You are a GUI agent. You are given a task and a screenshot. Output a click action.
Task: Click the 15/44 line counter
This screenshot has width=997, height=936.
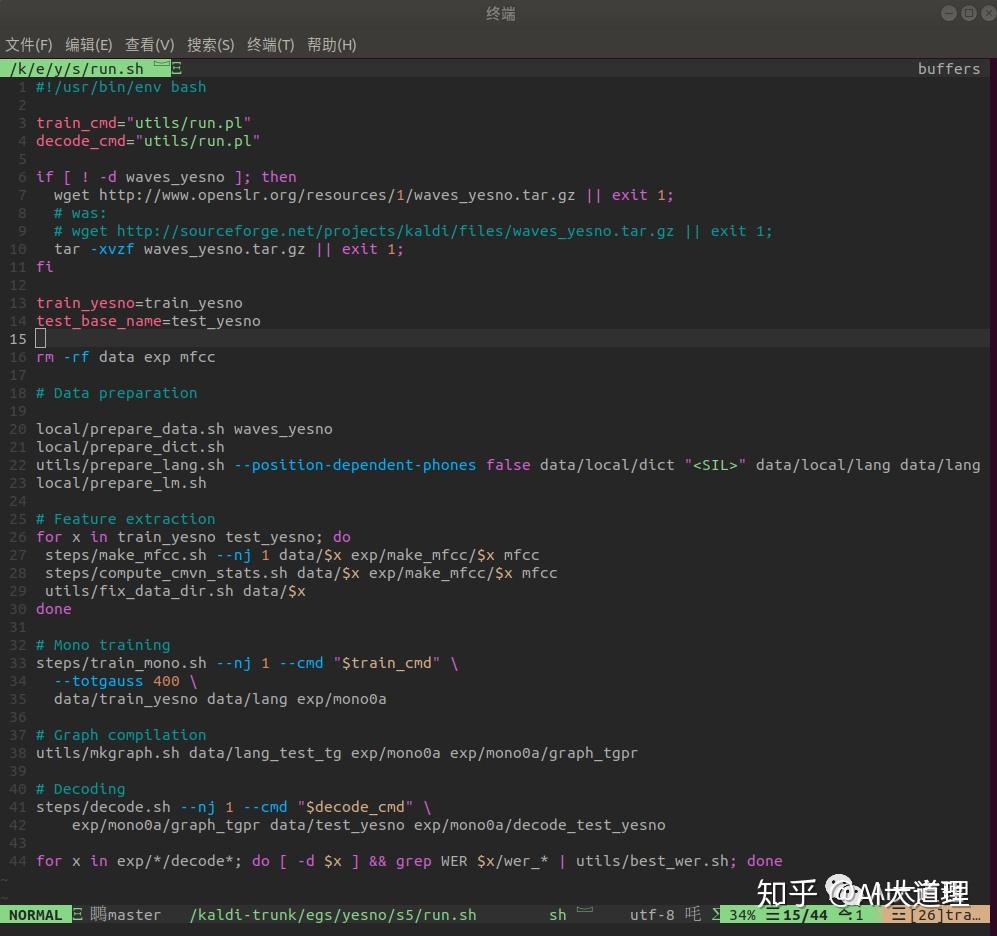pos(805,914)
